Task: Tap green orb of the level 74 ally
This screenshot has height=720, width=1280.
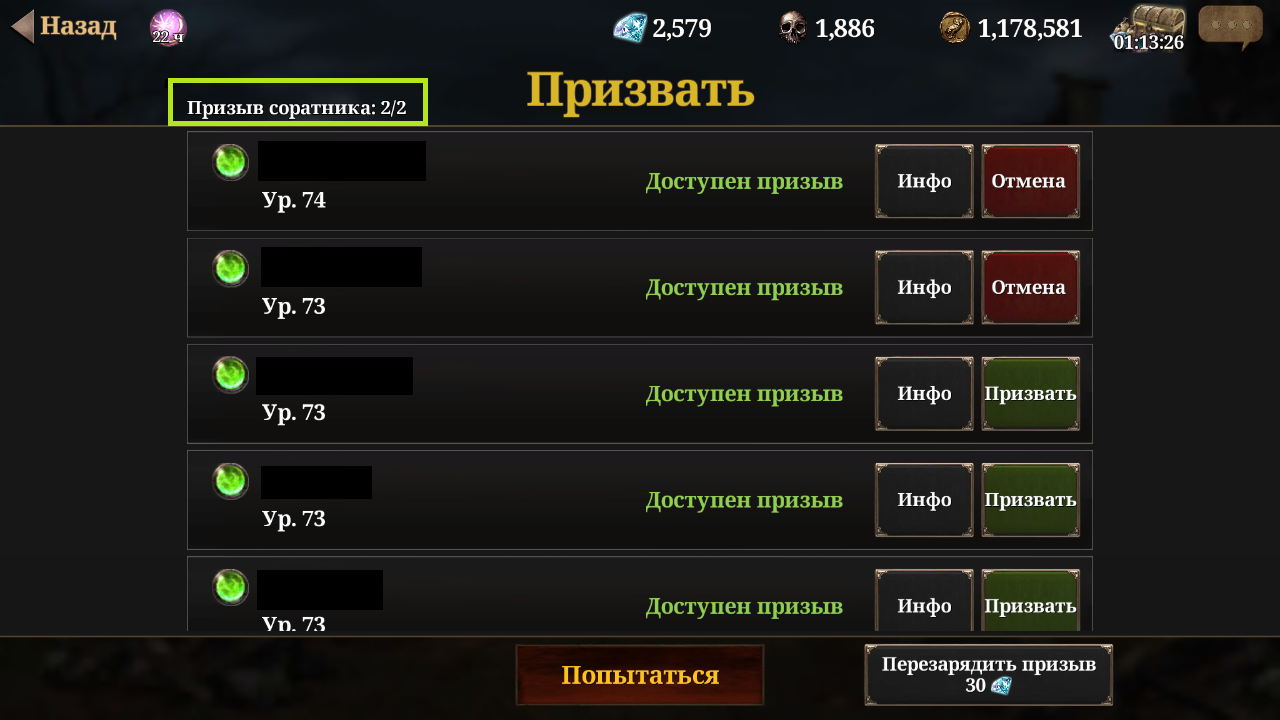Action: 230,162
